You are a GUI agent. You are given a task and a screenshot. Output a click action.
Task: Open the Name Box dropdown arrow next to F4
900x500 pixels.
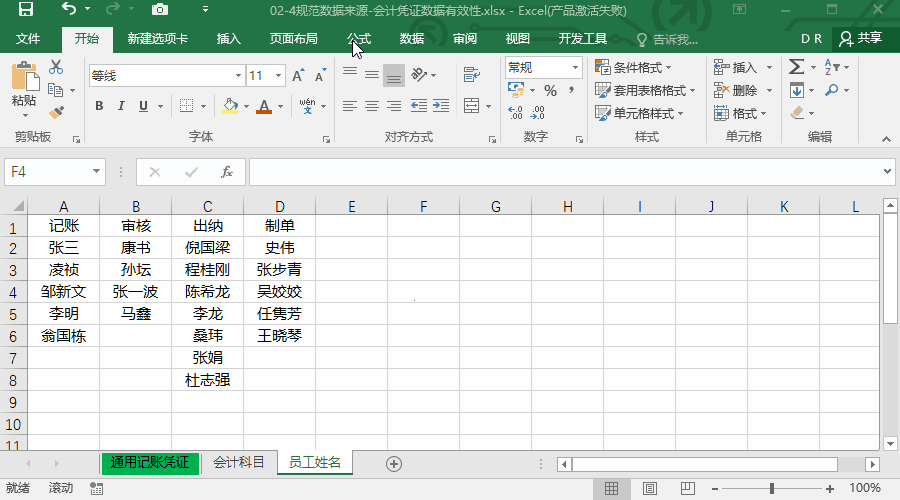[96, 171]
